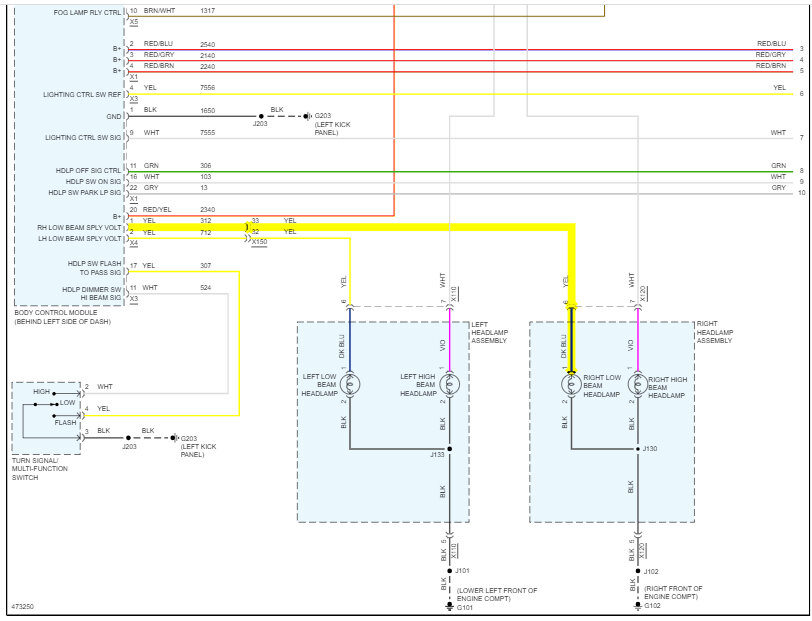Click the BRN/WHT wire color label
Screen dimensions: 812x621
point(160,11)
